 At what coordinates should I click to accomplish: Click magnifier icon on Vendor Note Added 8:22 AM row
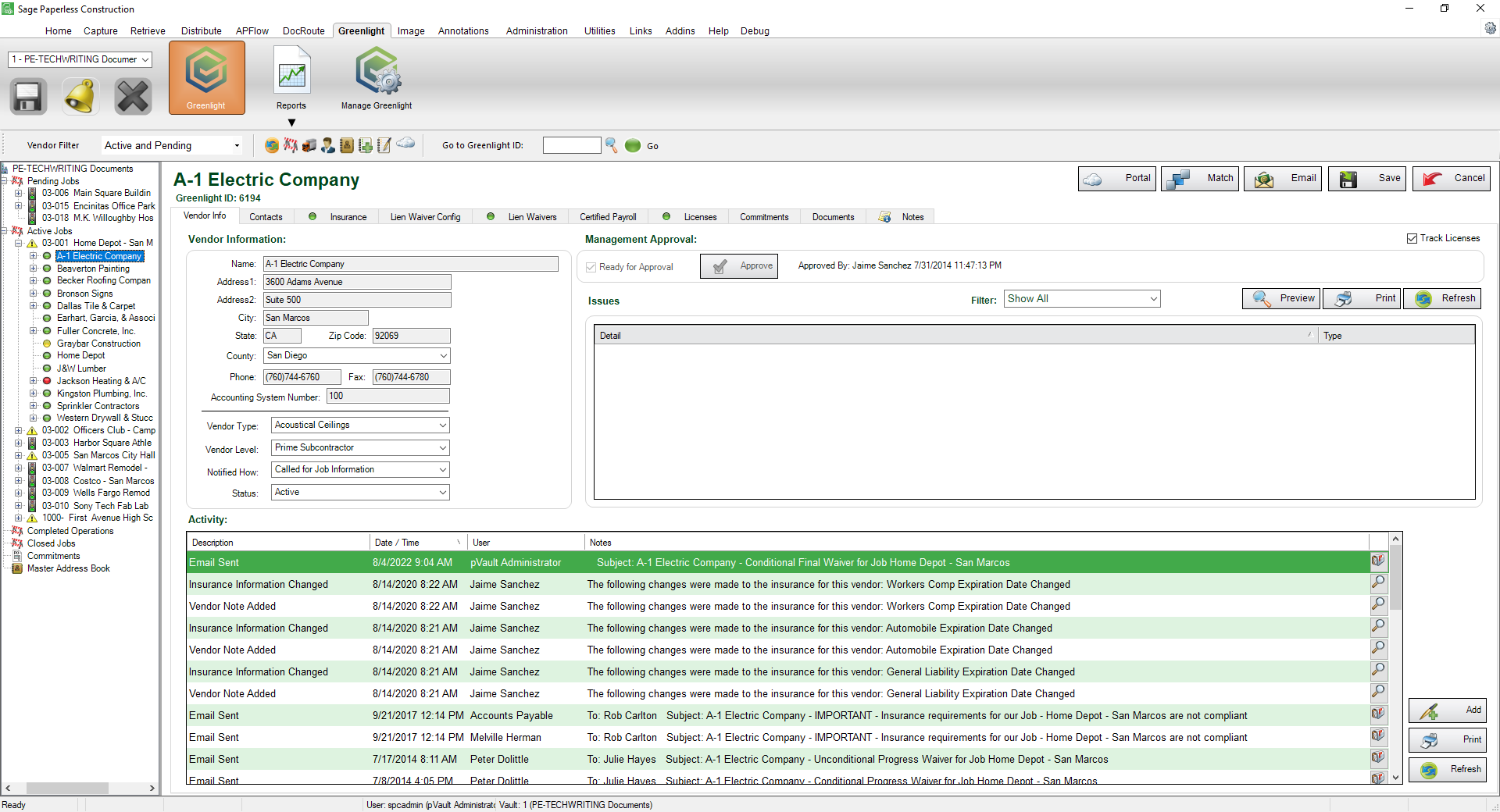pos(1378,604)
